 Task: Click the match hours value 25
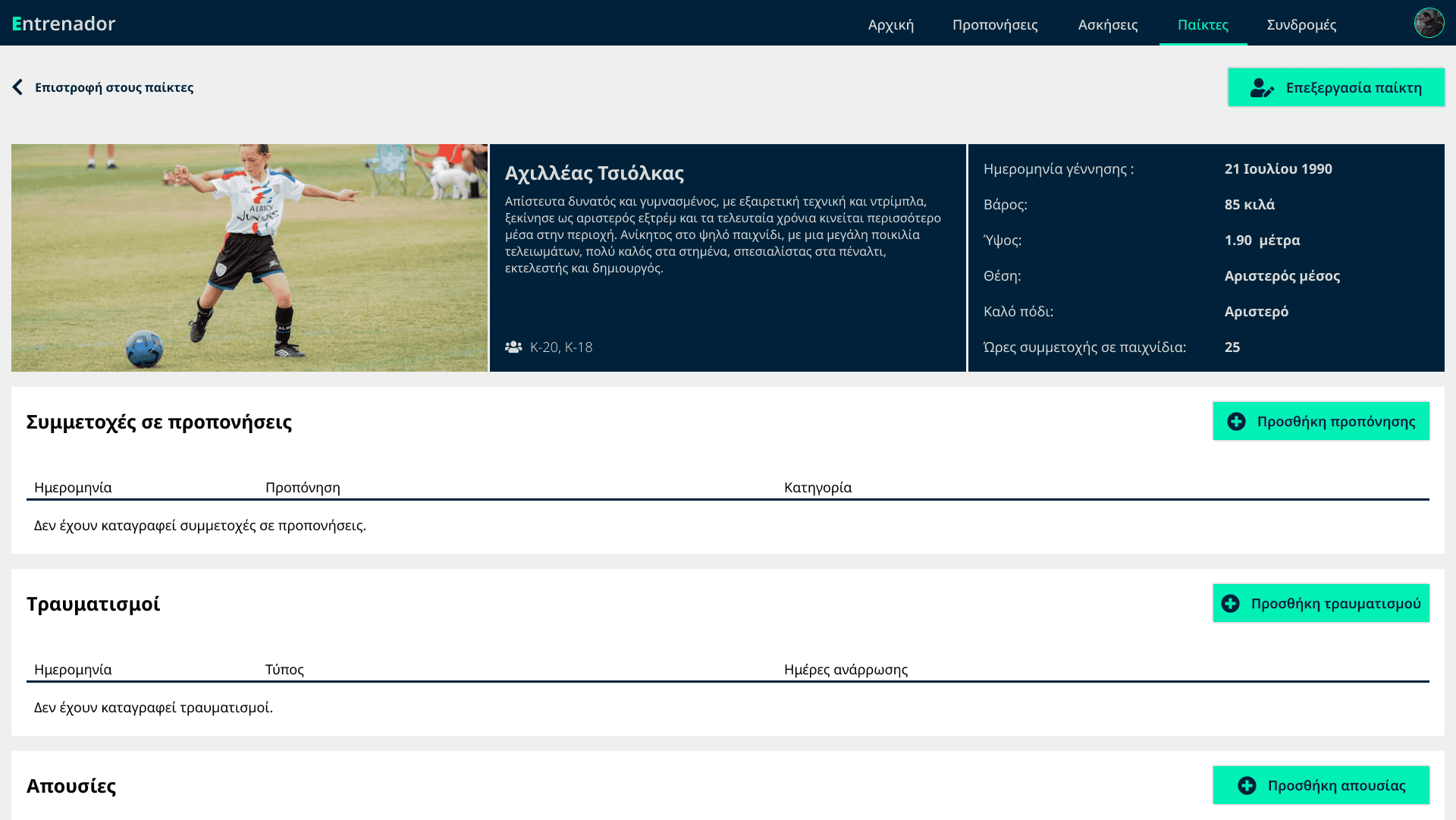pos(1232,347)
